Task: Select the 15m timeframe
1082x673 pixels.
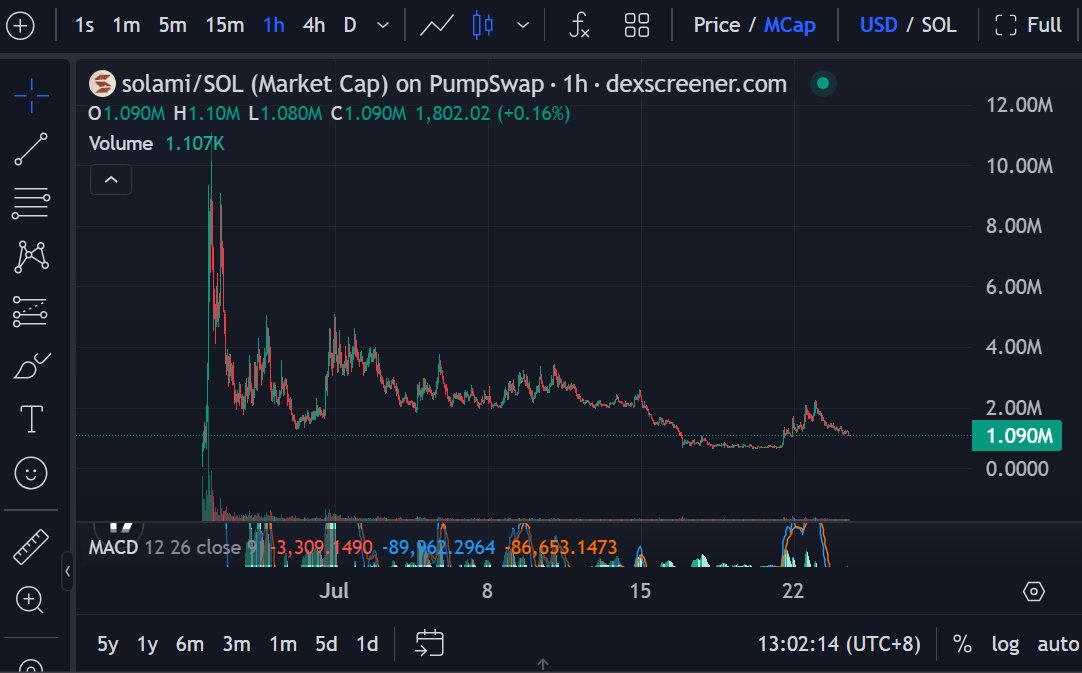Action: (x=224, y=26)
